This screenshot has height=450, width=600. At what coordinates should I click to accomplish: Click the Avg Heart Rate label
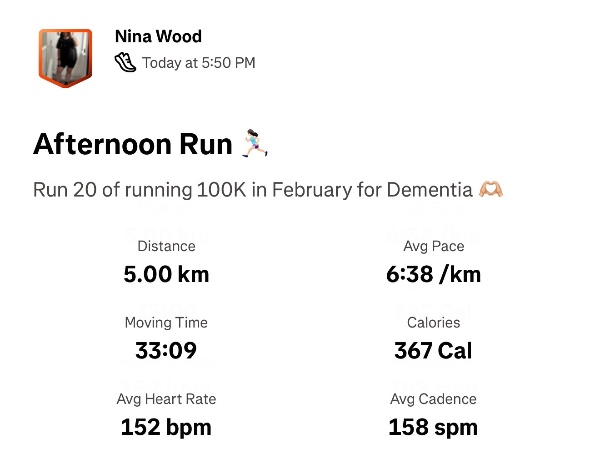(x=166, y=399)
